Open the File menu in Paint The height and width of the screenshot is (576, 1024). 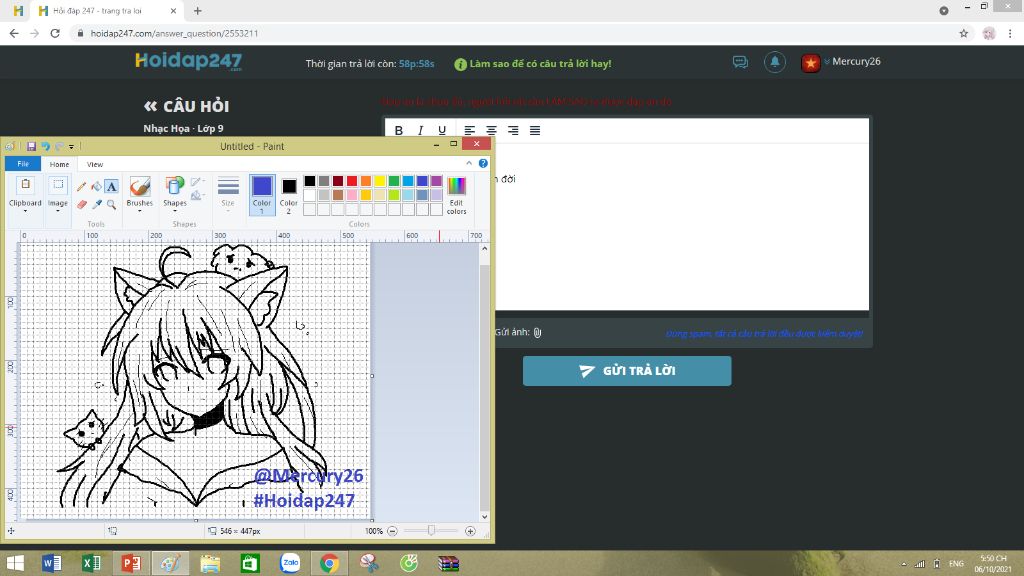(x=23, y=164)
